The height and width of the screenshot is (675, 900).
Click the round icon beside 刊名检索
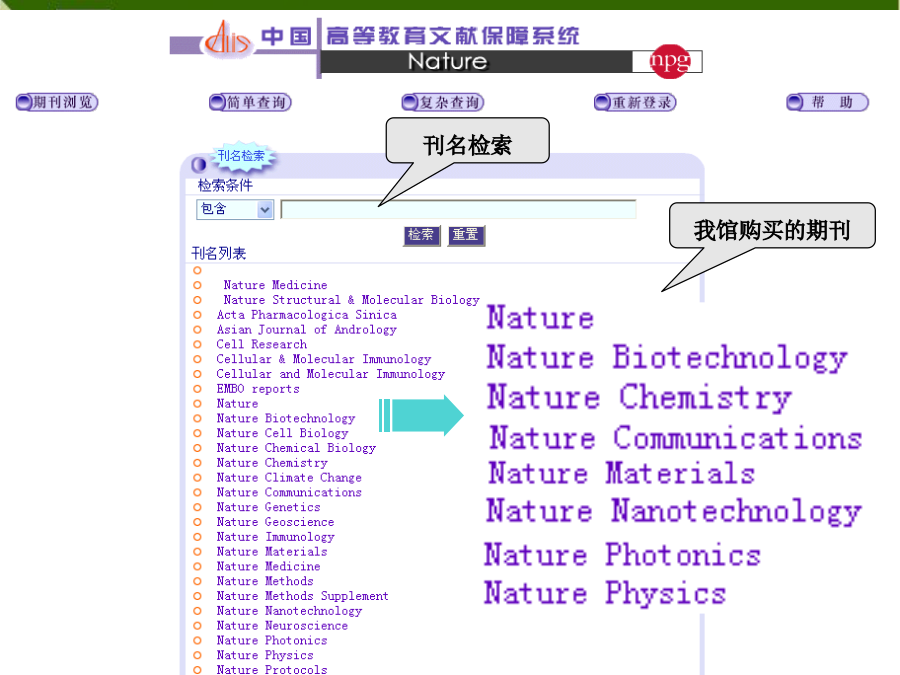199,165
